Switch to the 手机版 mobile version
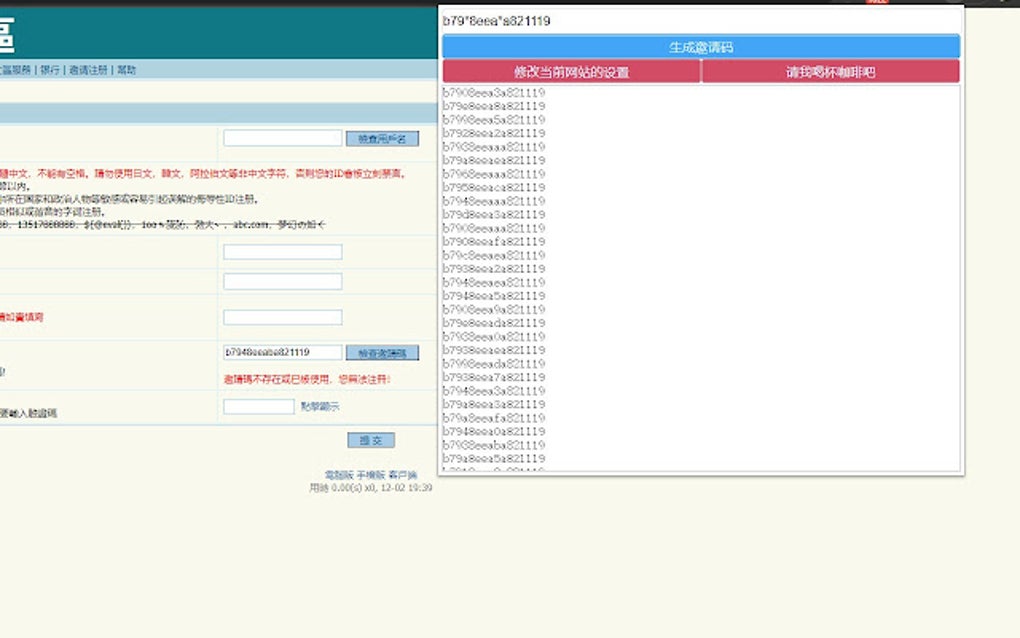The height and width of the screenshot is (638, 1020). tap(371, 474)
